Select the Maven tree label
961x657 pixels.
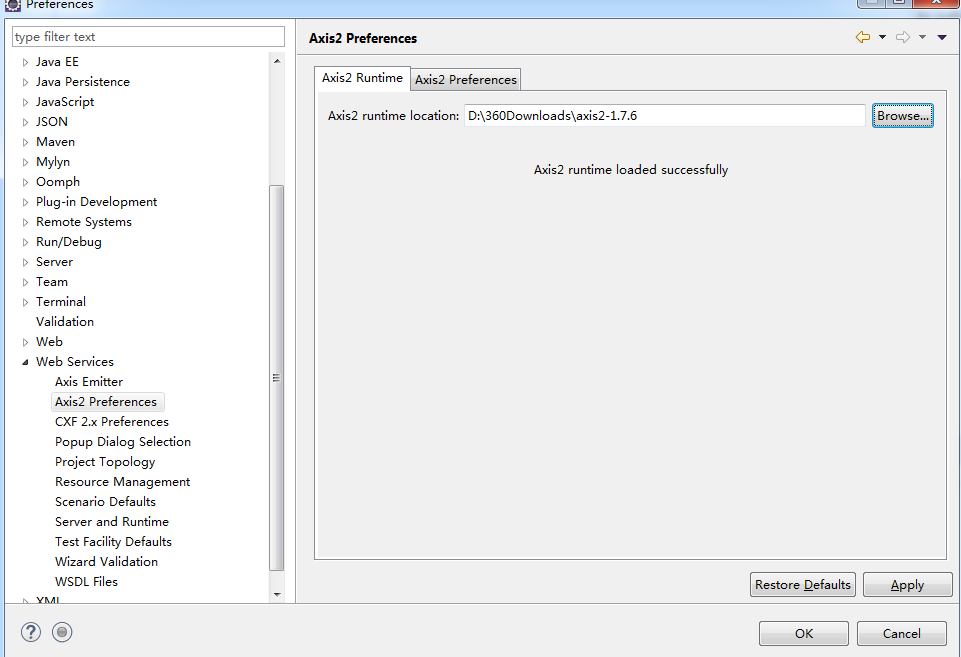55,142
